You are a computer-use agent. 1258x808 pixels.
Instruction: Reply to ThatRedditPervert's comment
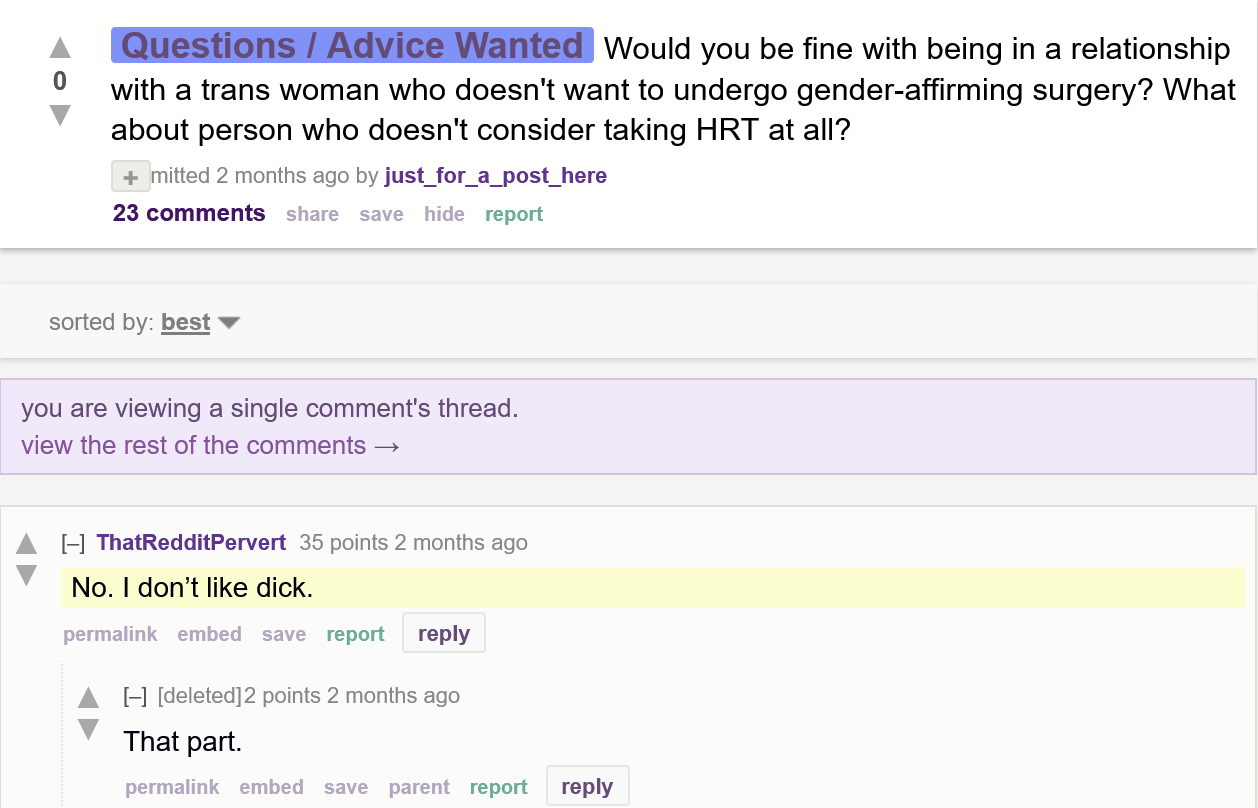click(444, 633)
